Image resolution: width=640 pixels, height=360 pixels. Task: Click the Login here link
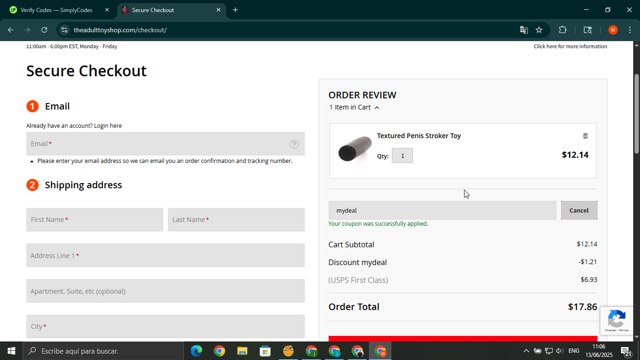pos(108,126)
